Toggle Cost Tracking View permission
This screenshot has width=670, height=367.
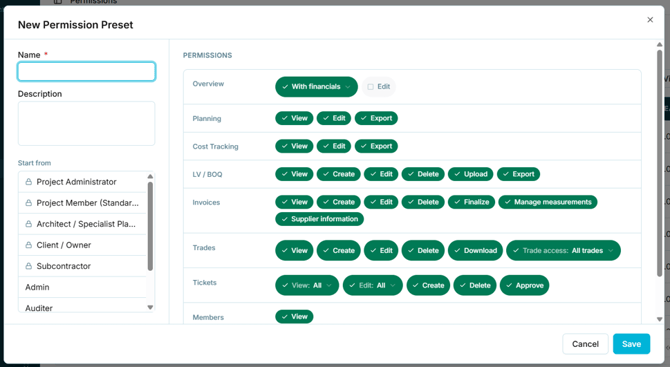[294, 146]
